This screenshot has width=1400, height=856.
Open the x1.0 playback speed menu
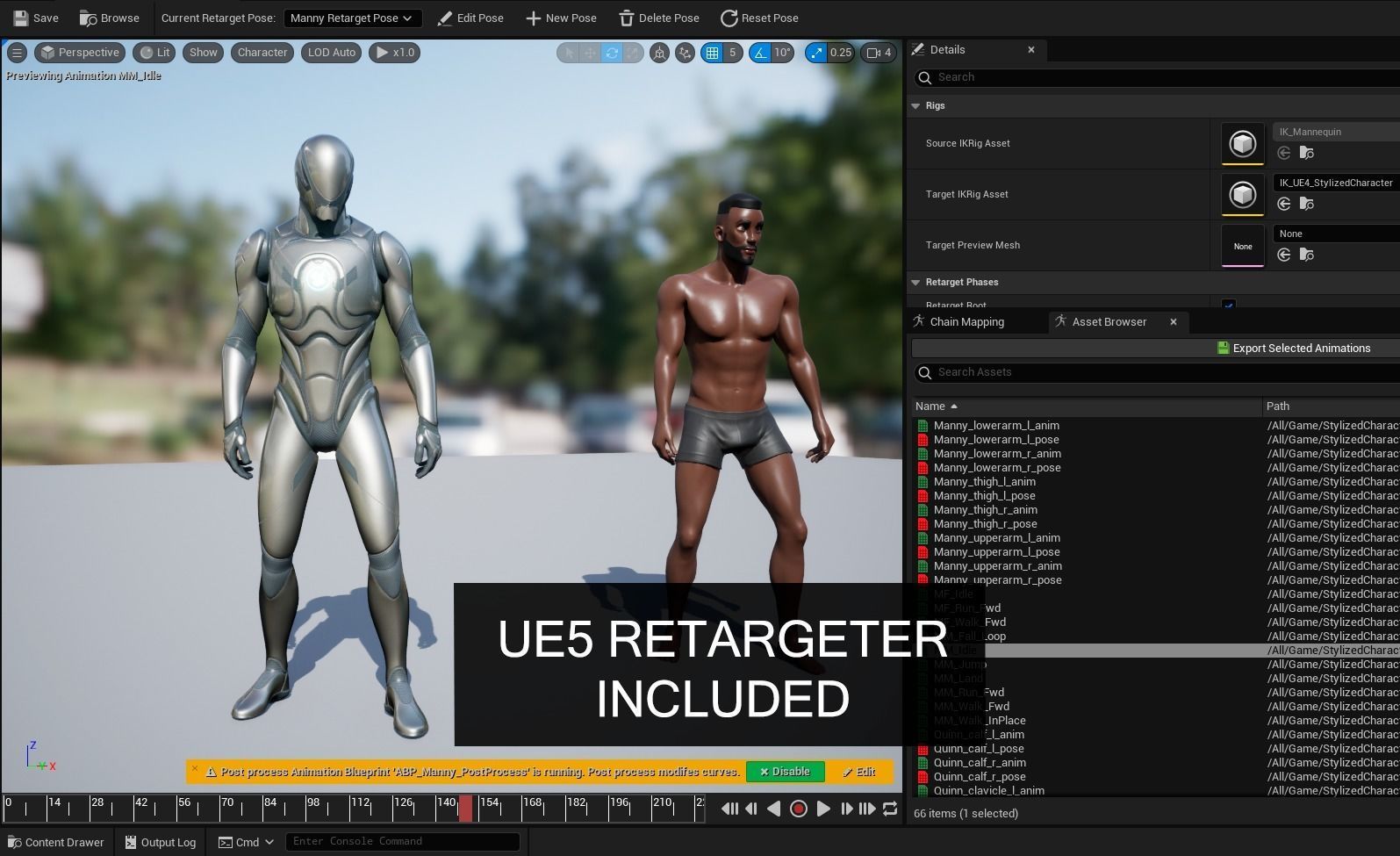[395, 53]
